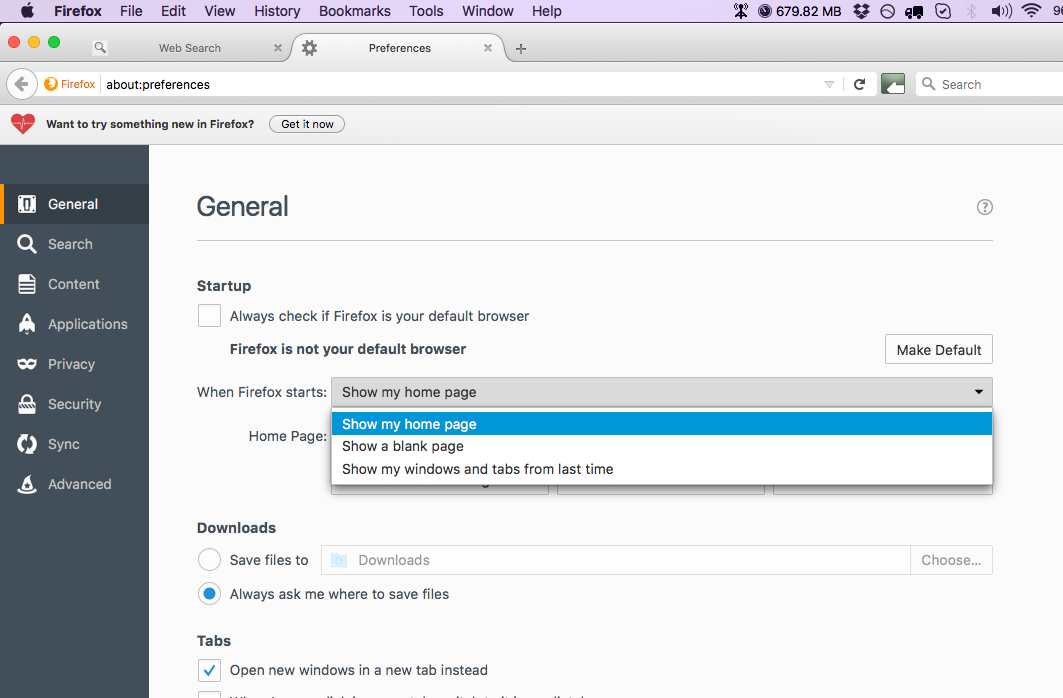This screenshot has height=698, width=1063.
Task: Click Choose... for download folder
Action: point(951,560)
